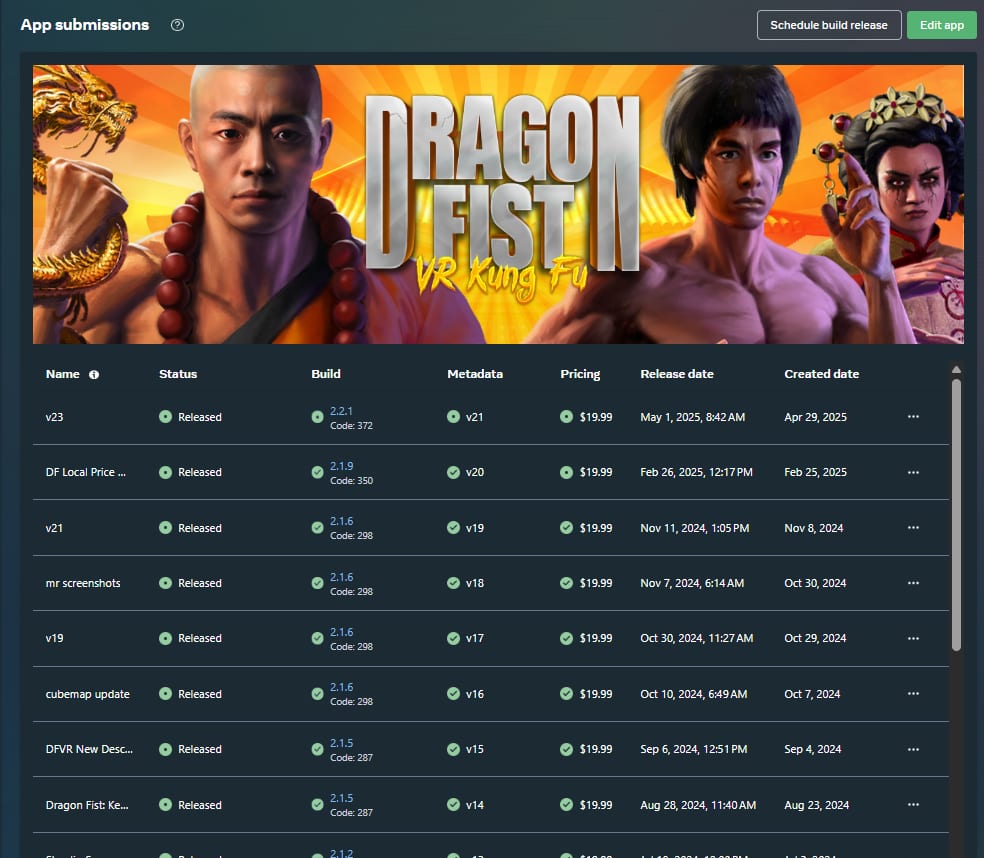
Task: Click the Dragon Fist VR Kung Fu banner
Action: [x=498, y=204]
